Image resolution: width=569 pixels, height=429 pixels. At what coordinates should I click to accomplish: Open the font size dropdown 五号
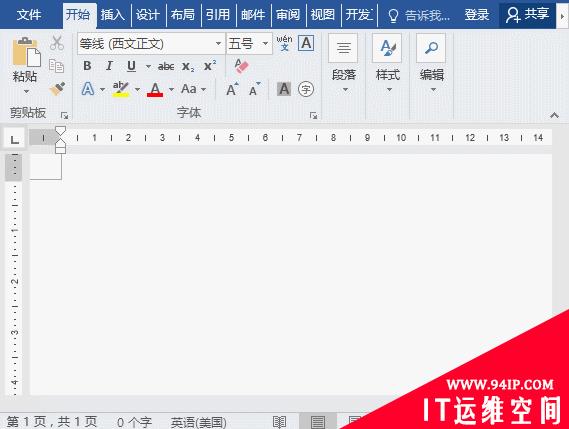pyautogui.click(x=249, y=44)
